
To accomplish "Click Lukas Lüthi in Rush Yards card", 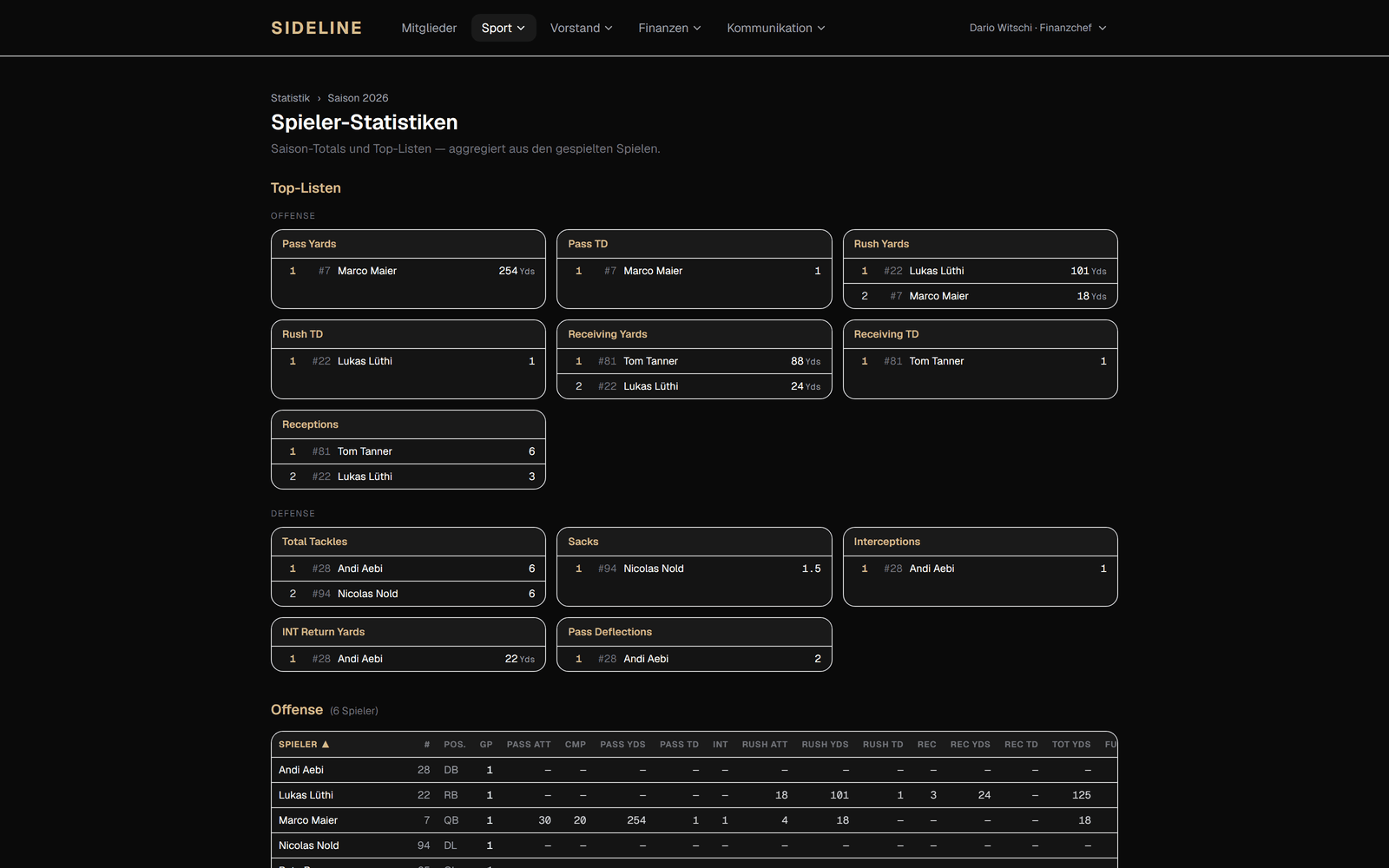I will (x=937, y=271).
